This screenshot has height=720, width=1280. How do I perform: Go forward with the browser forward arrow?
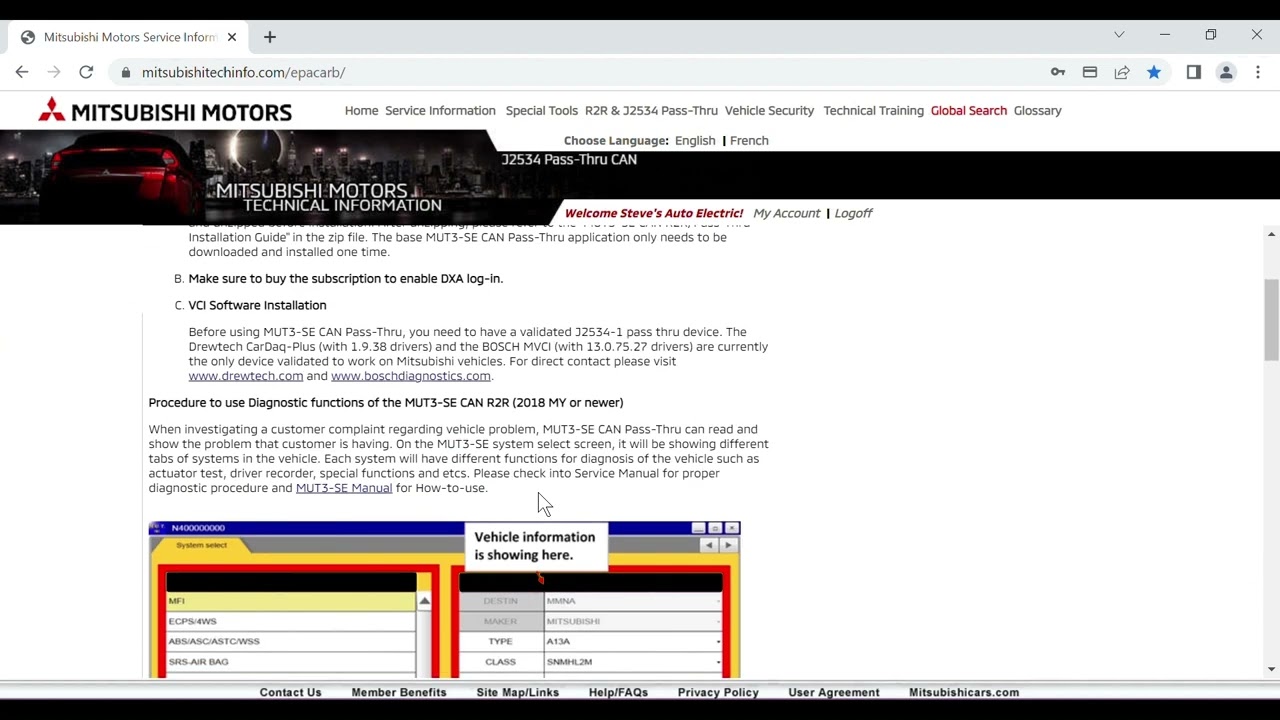(x=54, y=72)
